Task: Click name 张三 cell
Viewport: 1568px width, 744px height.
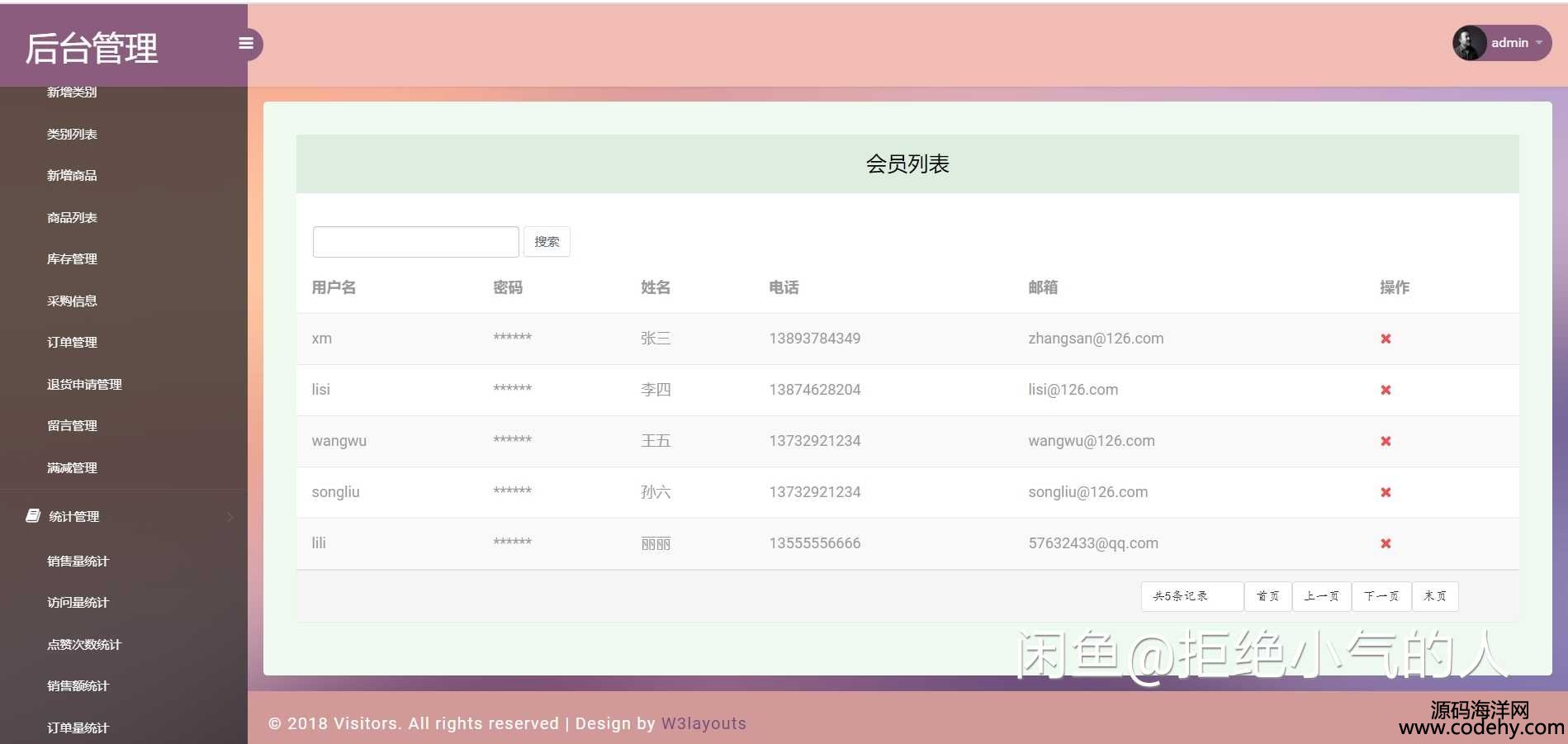Action: pyautogui.click(x=656, y=339)
